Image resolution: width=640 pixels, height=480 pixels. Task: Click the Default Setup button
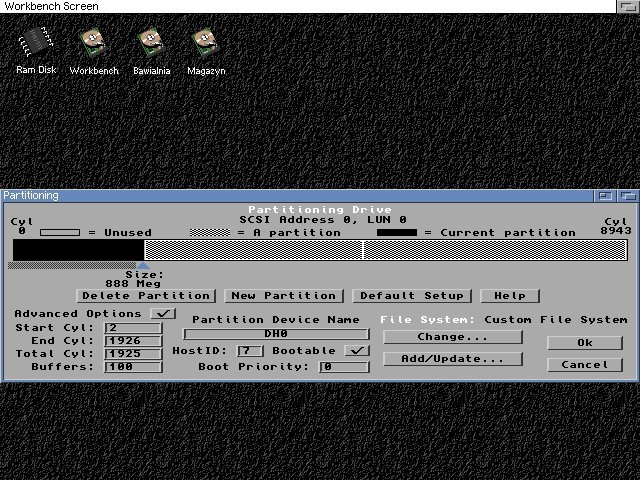[x=412, y=296]
